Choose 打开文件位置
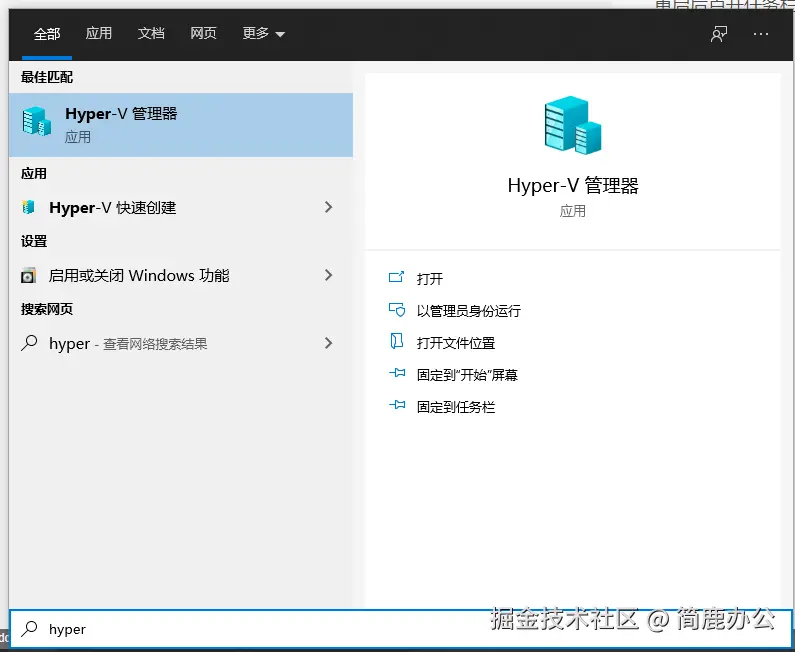795x652 pixels. click(x=456, y=343)
